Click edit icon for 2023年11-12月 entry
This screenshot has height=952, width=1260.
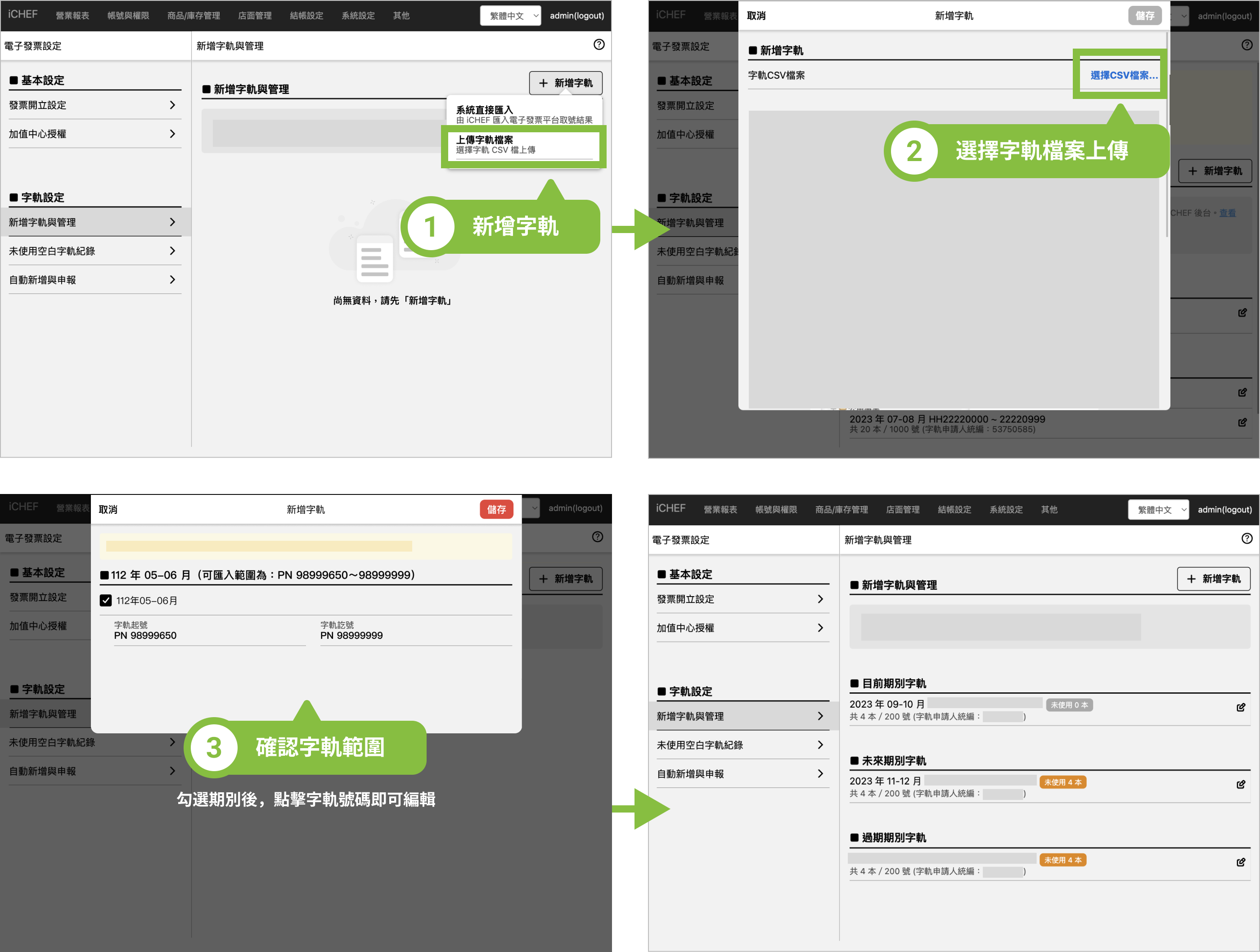pyautogui.click(x=1241, y=785)
